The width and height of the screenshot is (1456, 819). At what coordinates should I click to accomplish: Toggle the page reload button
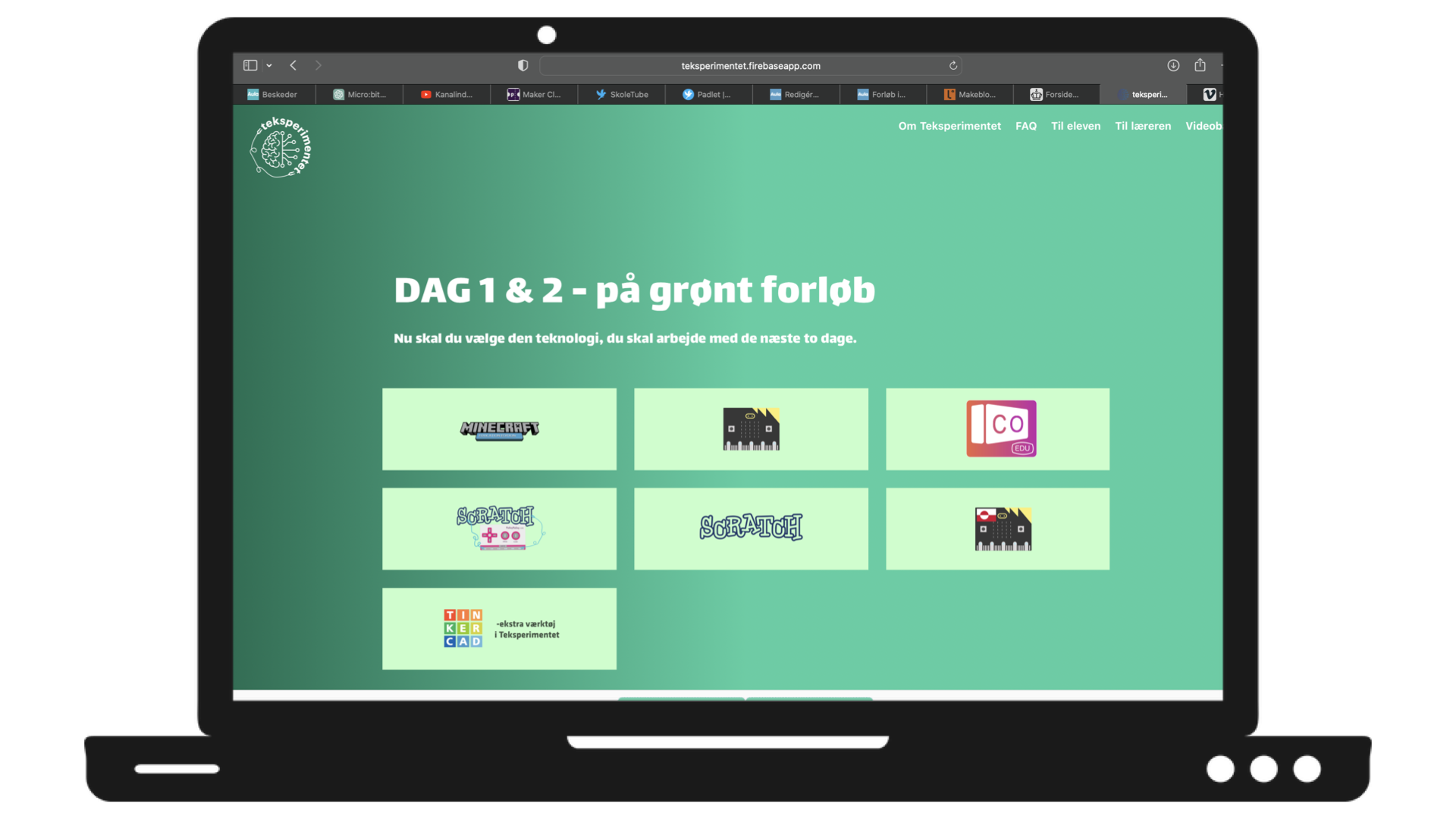tap(952, 65)
